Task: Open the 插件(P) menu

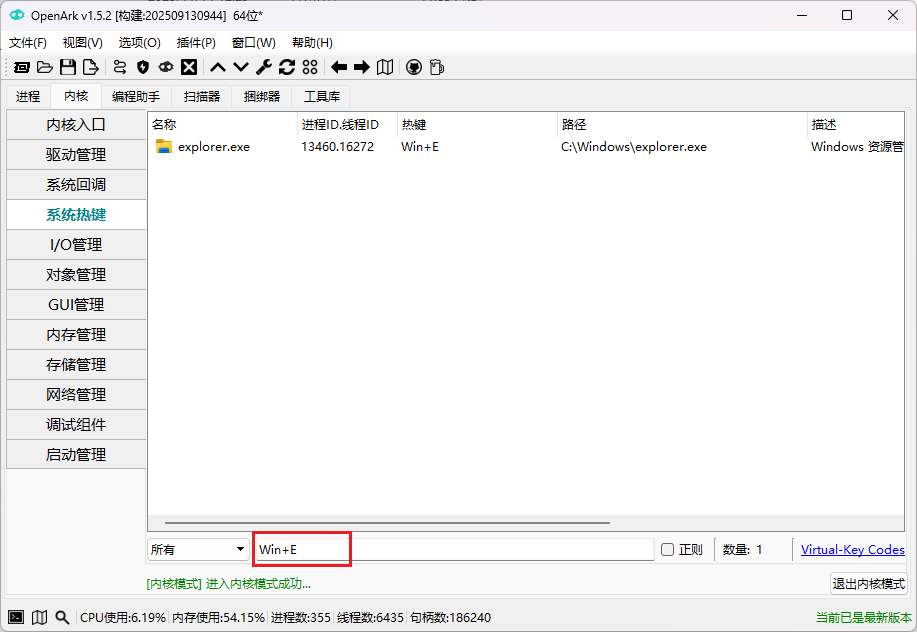Action: point(196,43)
